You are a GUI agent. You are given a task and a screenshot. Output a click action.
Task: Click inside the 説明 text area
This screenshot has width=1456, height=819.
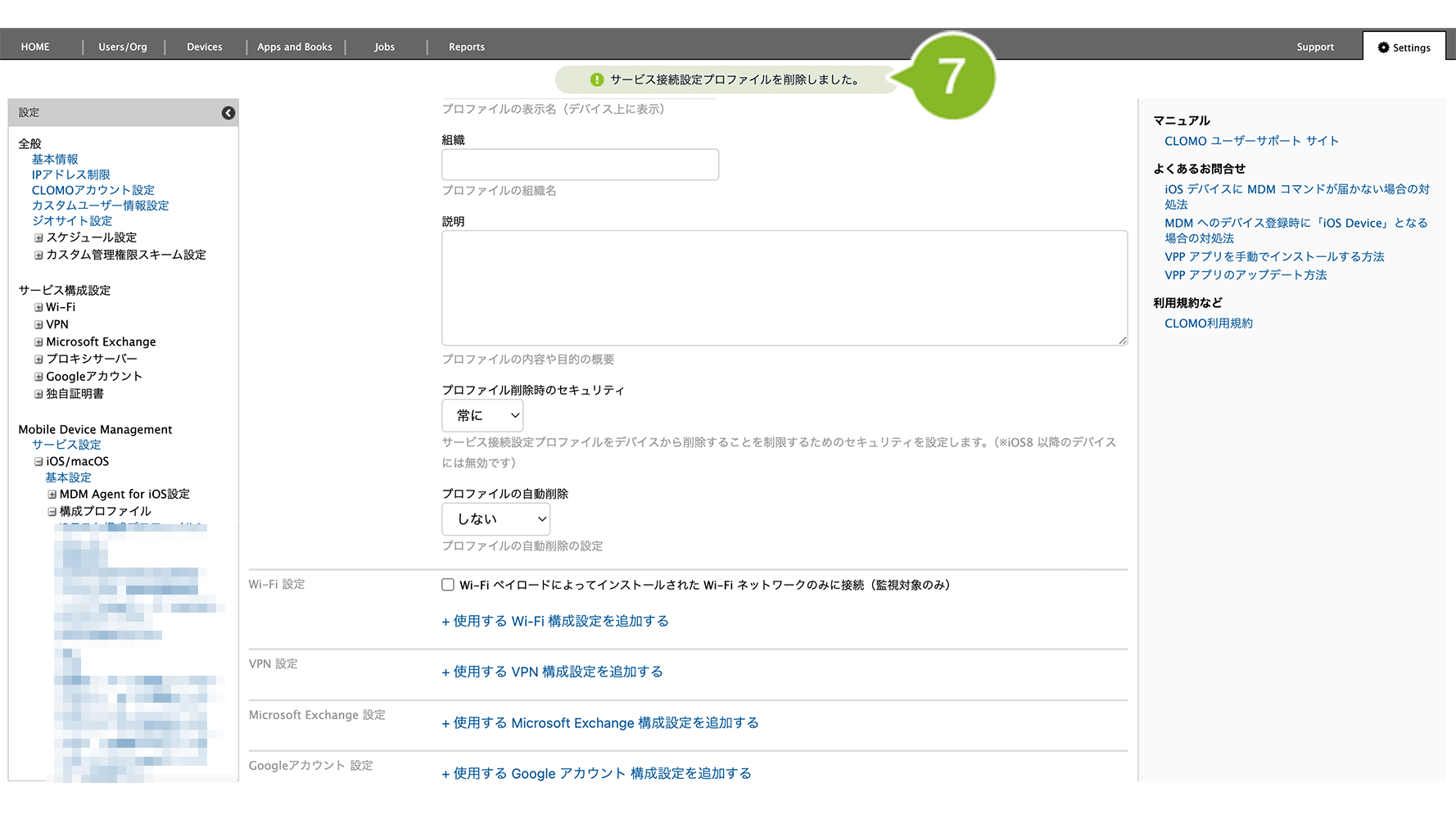[x=784, y=287]
